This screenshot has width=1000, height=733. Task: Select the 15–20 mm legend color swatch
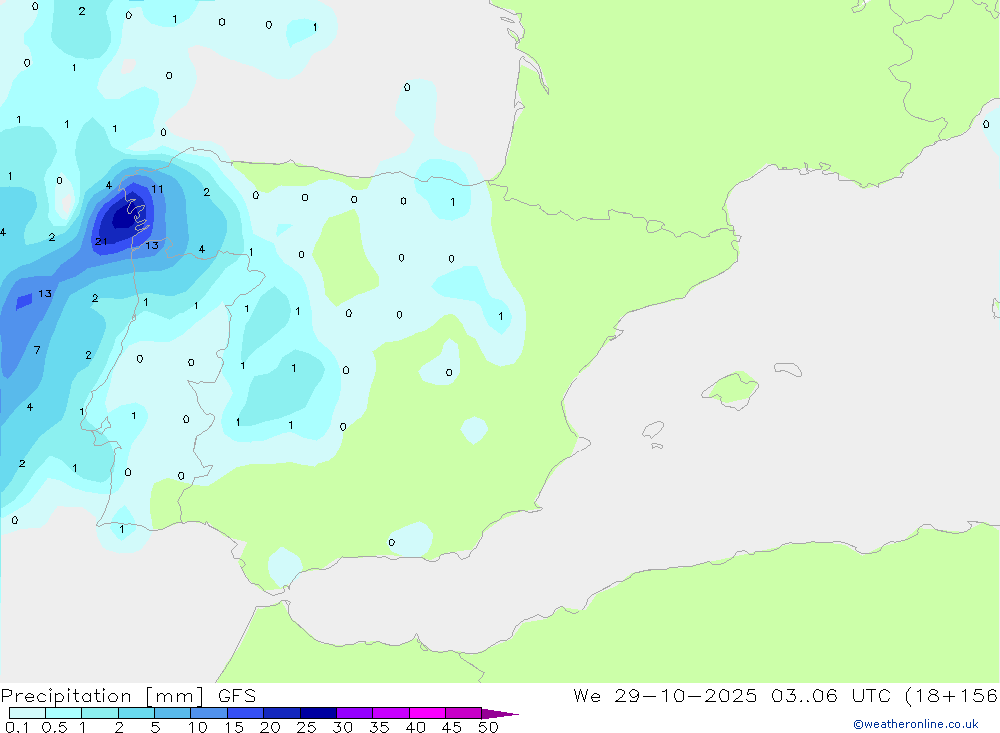point(245,713)
